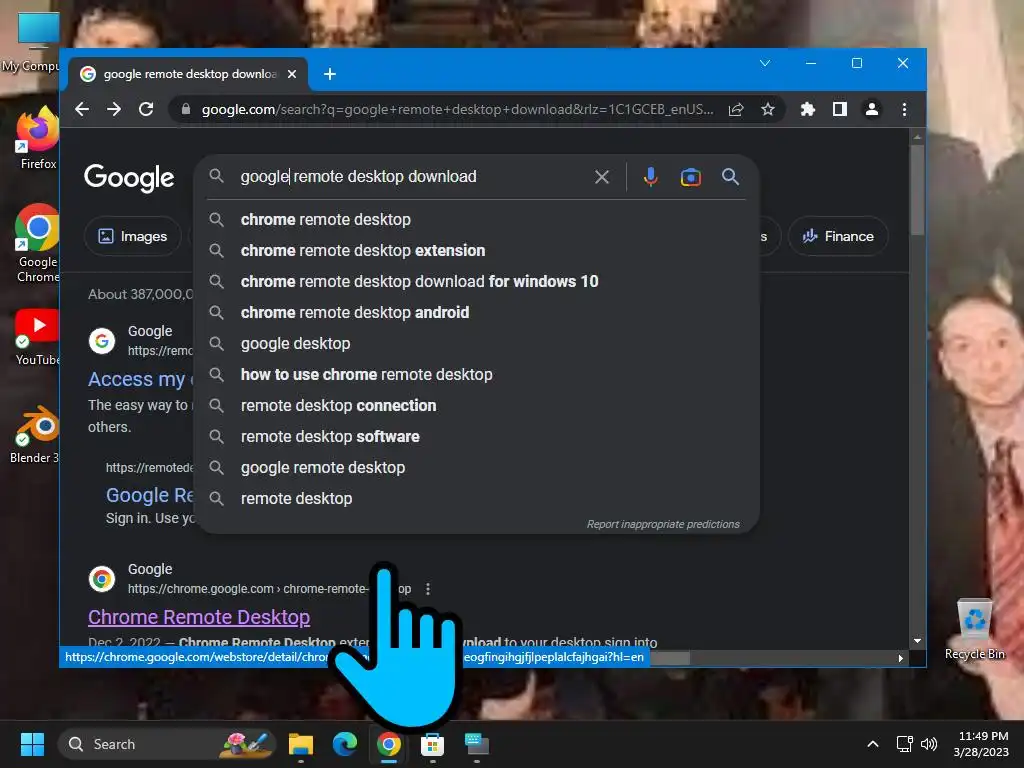Open the 'Access my' result heading link

tap(141, 379)
